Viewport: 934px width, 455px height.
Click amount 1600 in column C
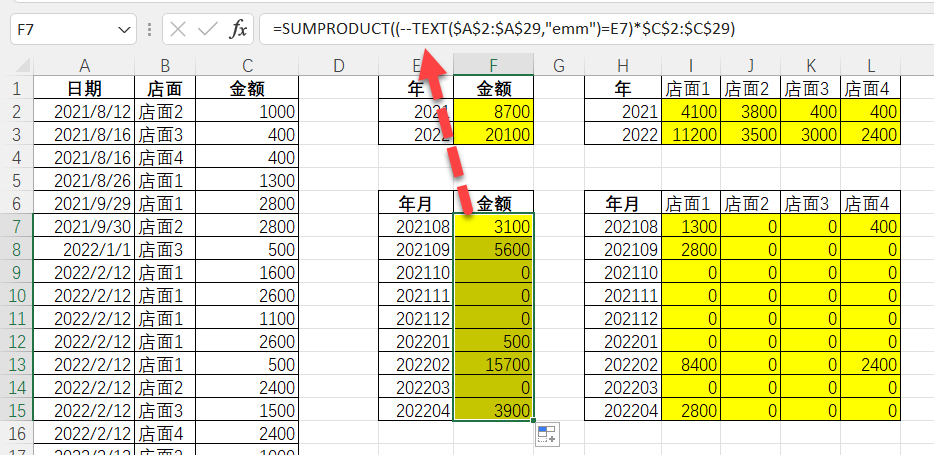247,272
